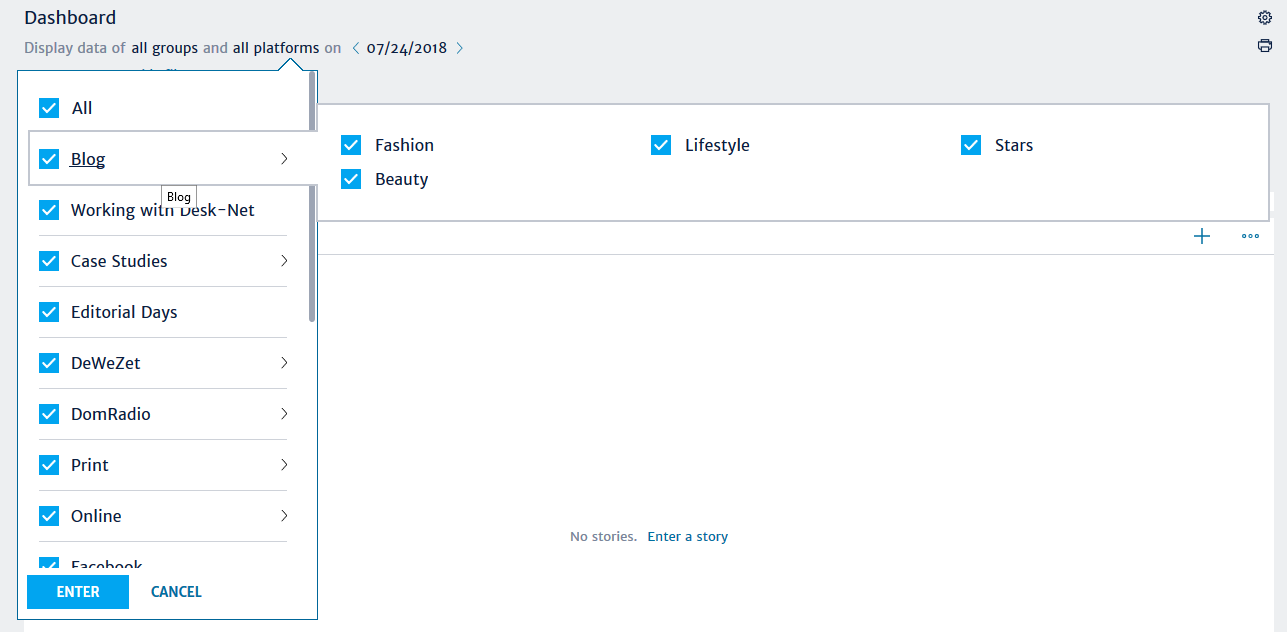Open the all groups filter dropdown
Viewport: 1287px width, 632px height.
(165, 48)
